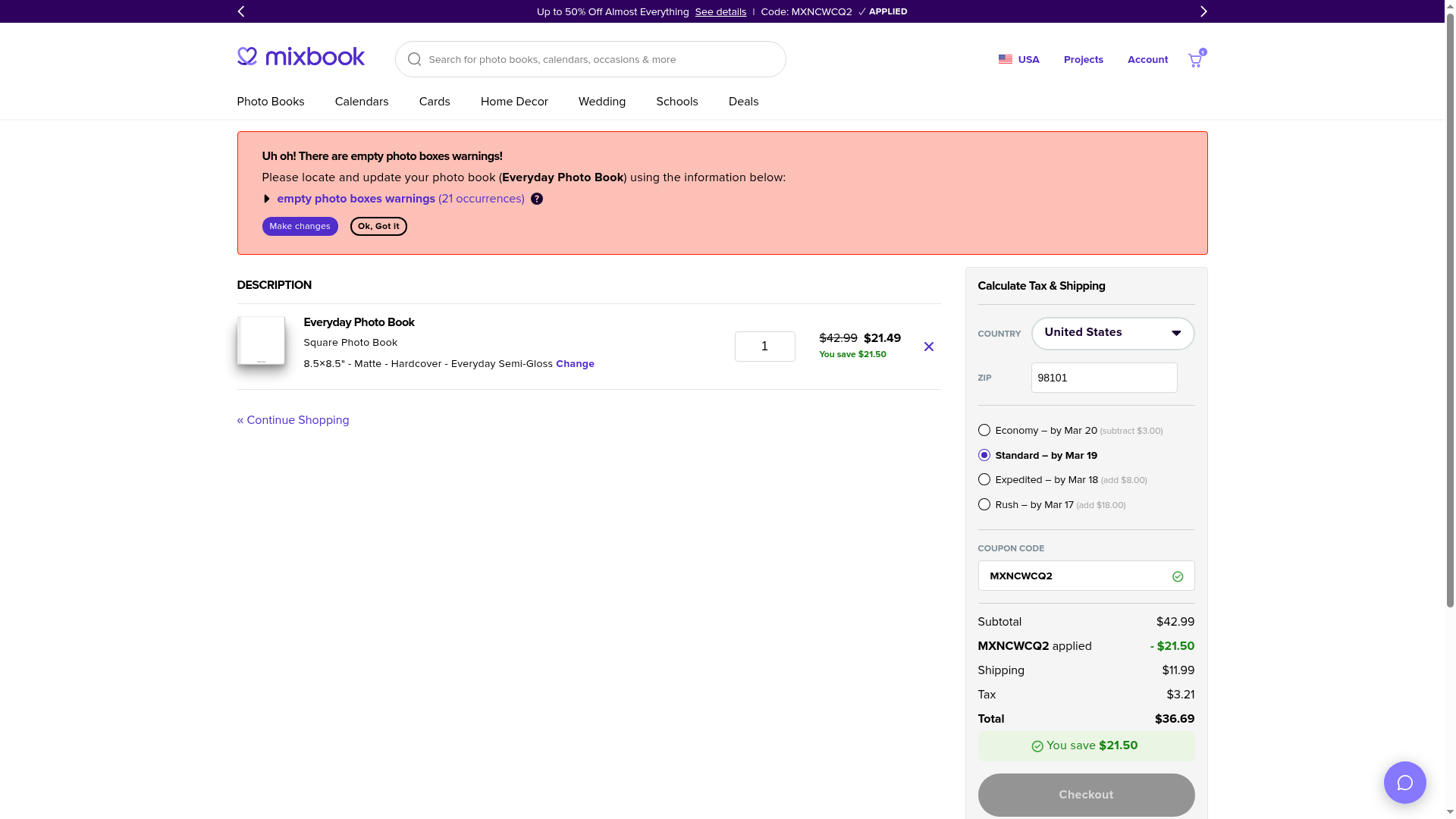Open the United States country dropdown
1456x819 pixels.
pyautogui.click(x=1112, y=334)
